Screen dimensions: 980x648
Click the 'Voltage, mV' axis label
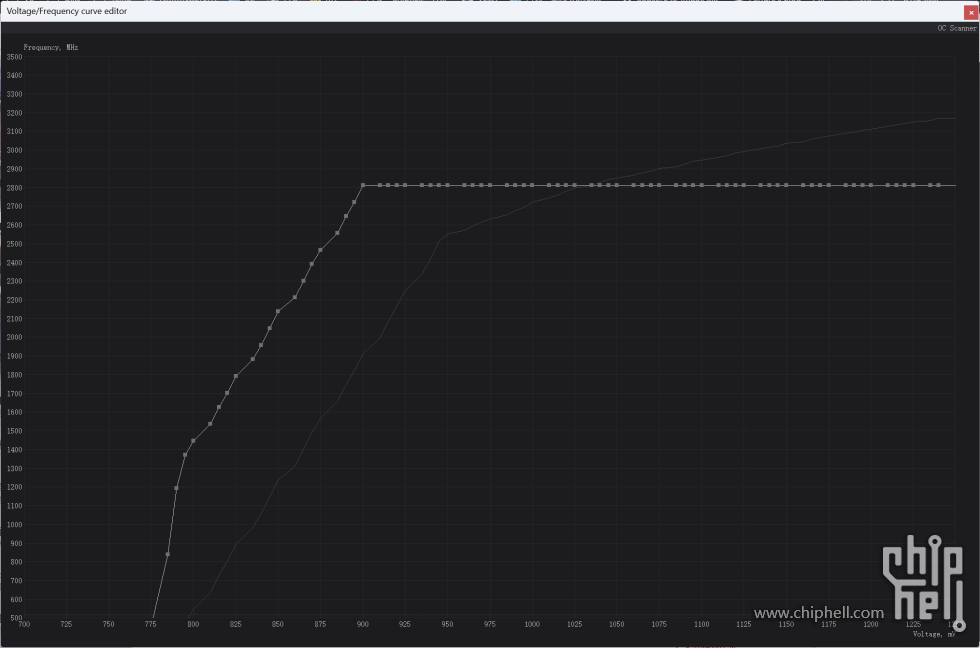[934, 634]
